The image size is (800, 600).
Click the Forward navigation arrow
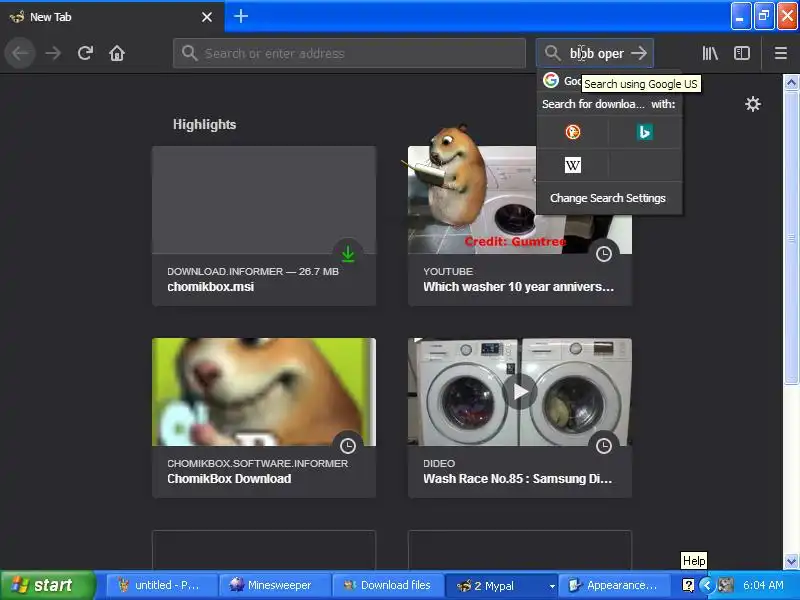pos(53,53)
